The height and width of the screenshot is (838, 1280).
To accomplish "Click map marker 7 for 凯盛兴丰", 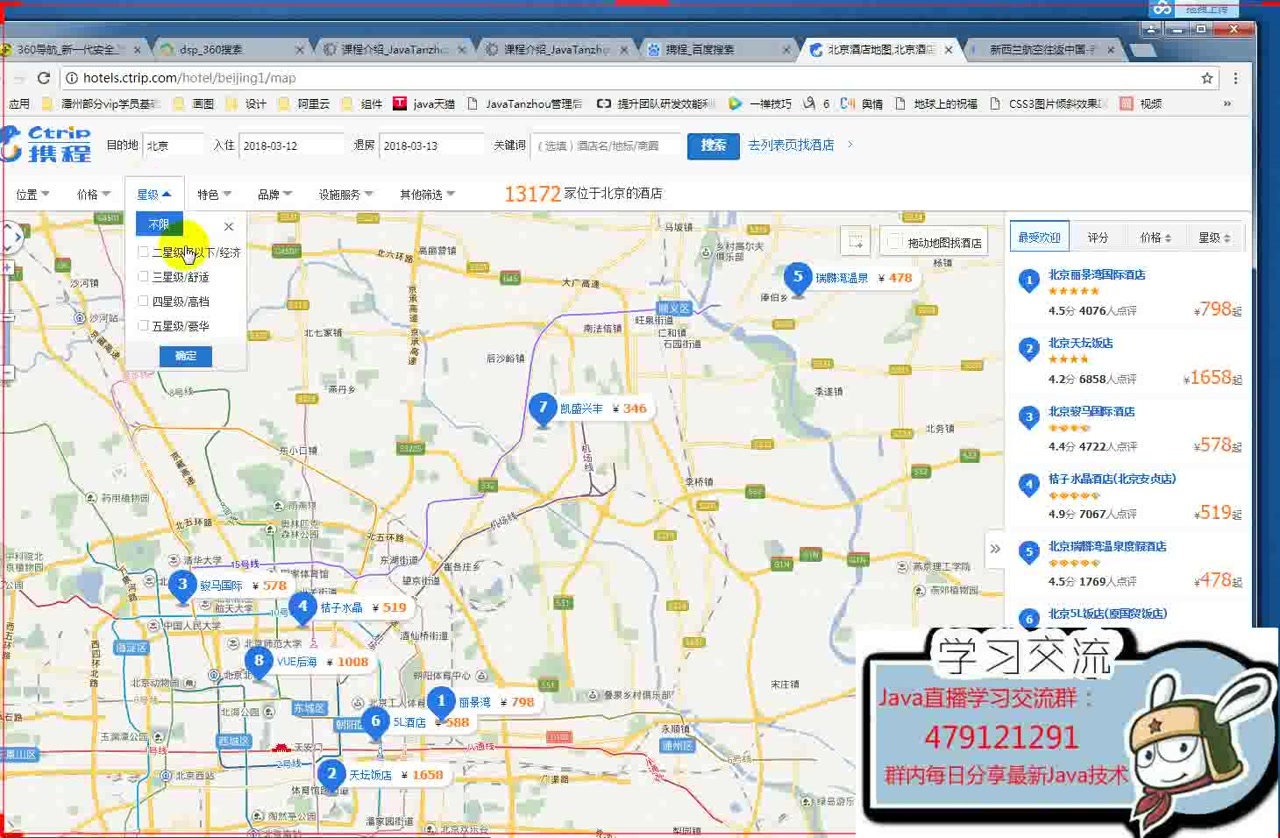I will click(542, 408).
